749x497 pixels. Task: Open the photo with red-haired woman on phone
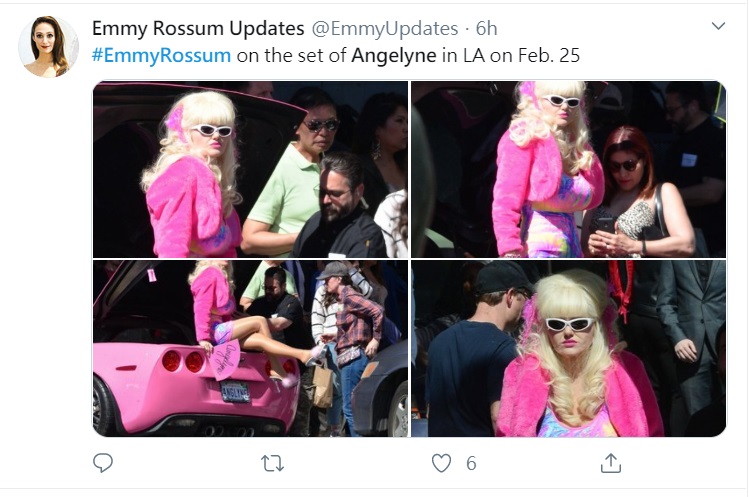tap(568, 169)
